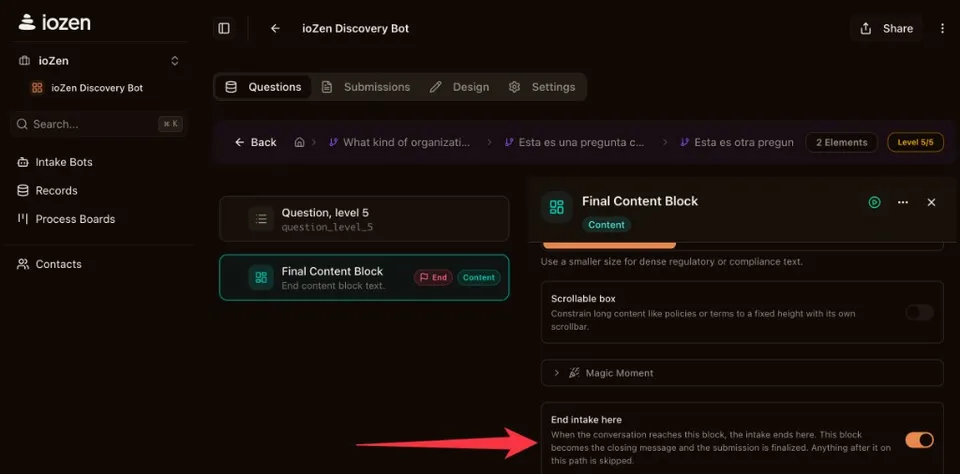The image size is (960, 474).
Task: Click the Records database icon
Action: tap(23, 190)
